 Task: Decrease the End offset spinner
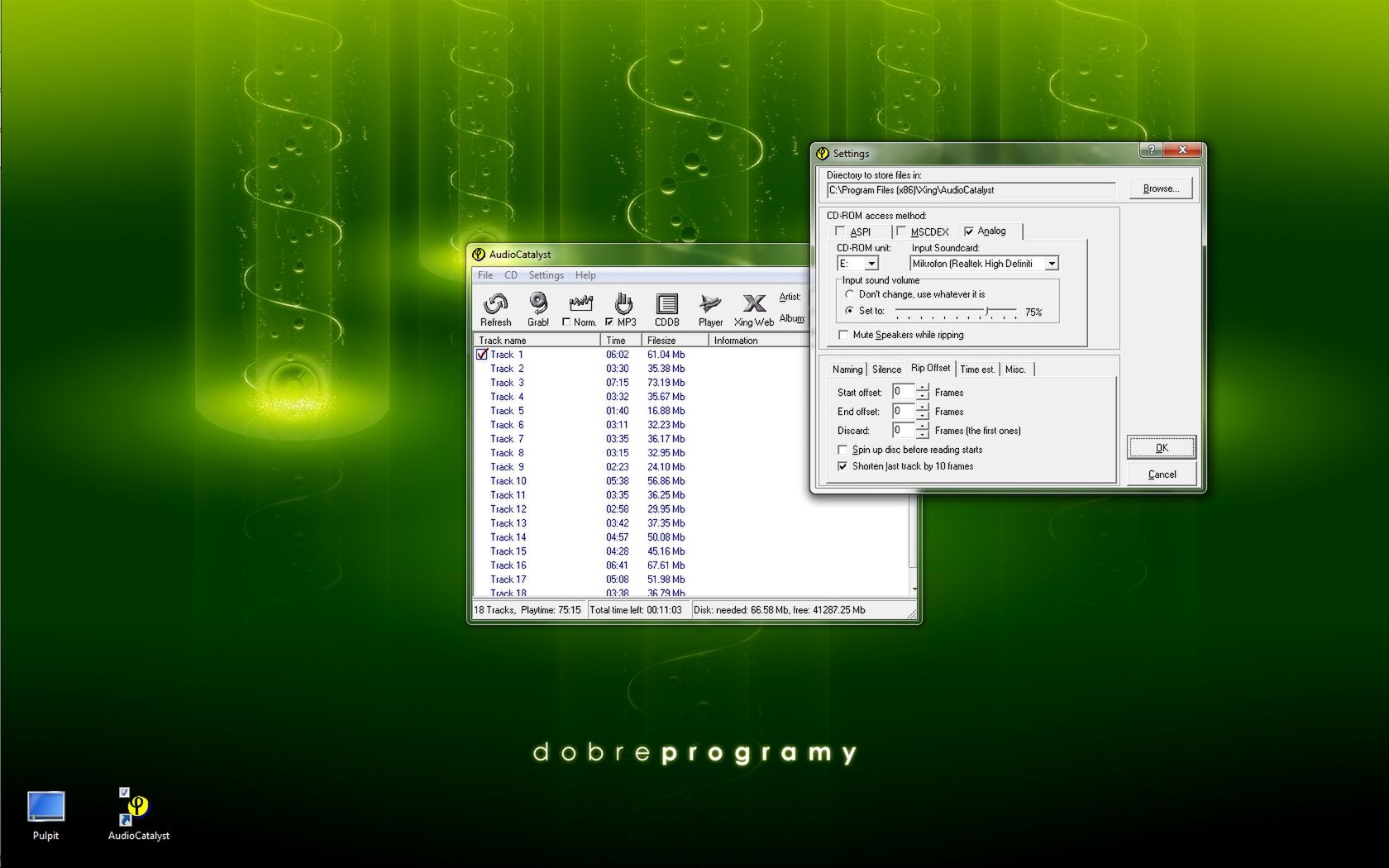(x=923, y=416)
